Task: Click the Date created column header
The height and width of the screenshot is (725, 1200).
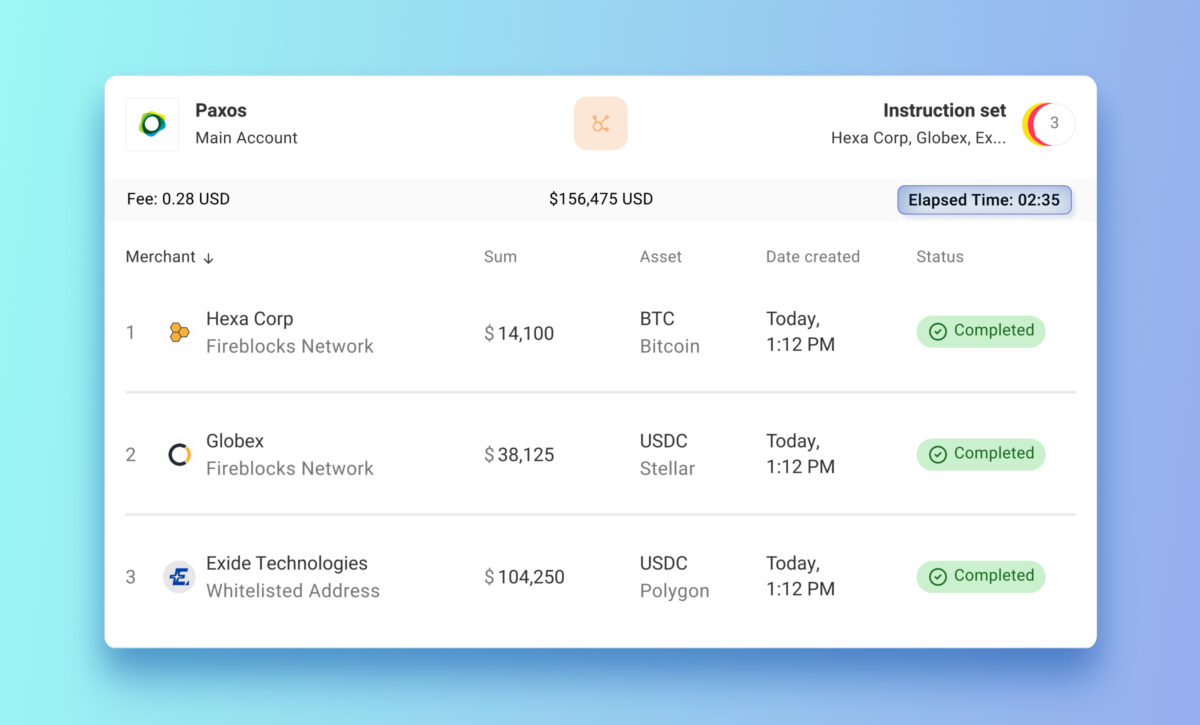Action: tap(813, 257)
